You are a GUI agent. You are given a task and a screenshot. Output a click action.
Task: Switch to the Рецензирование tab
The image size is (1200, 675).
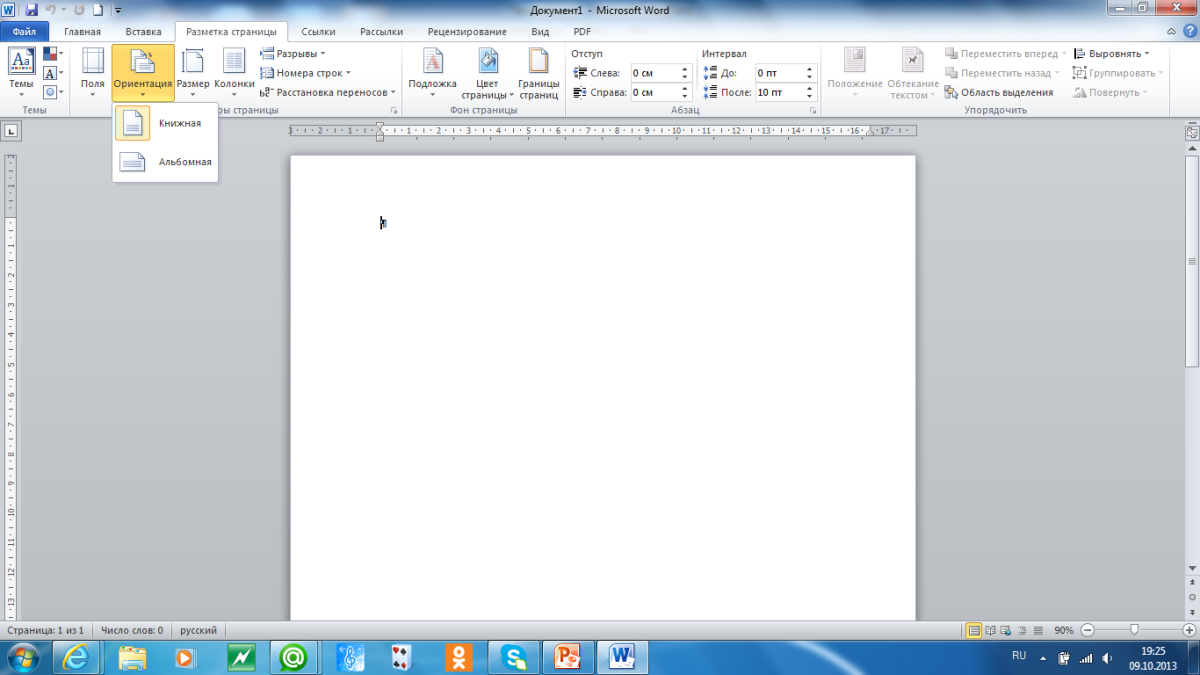469,32
